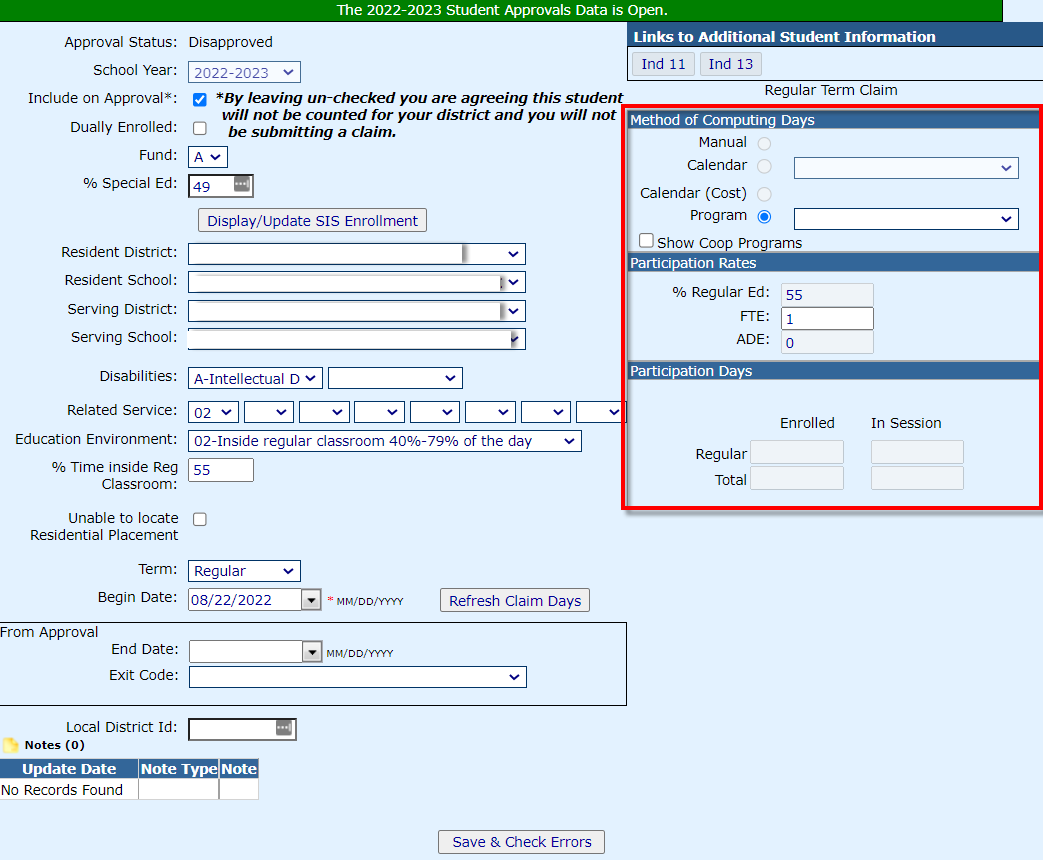Open the second empty Disabilities dropdown

click(395, 378)
